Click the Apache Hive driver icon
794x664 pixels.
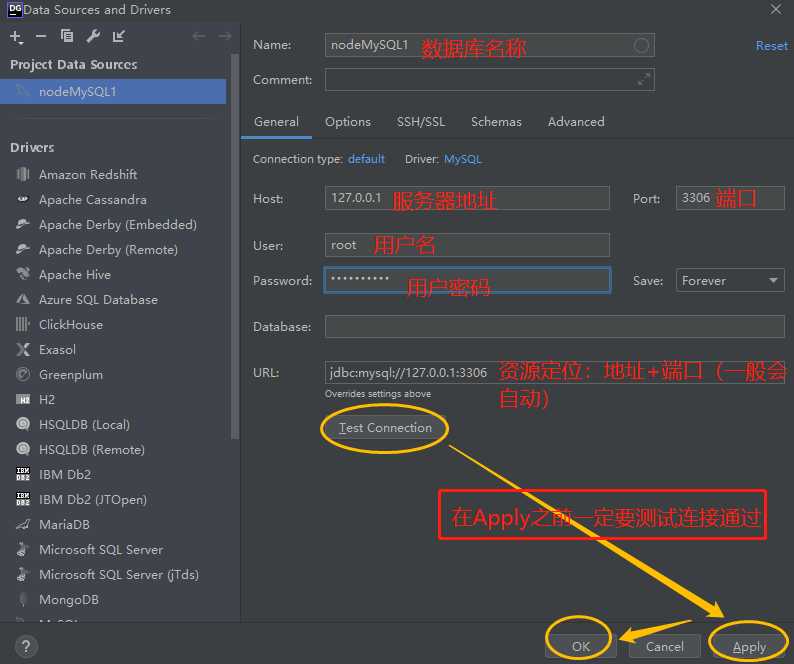coord(23,274)
